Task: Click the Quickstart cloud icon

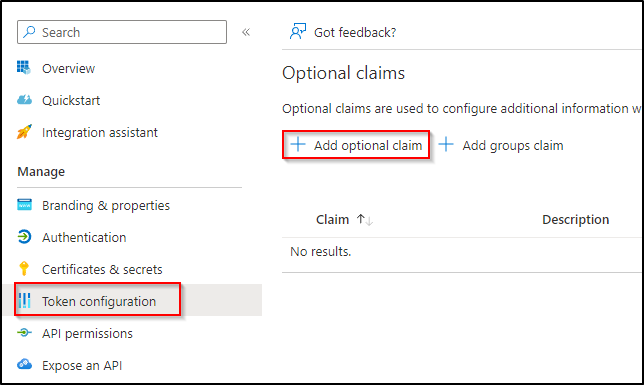Action: tap(24, 100)
